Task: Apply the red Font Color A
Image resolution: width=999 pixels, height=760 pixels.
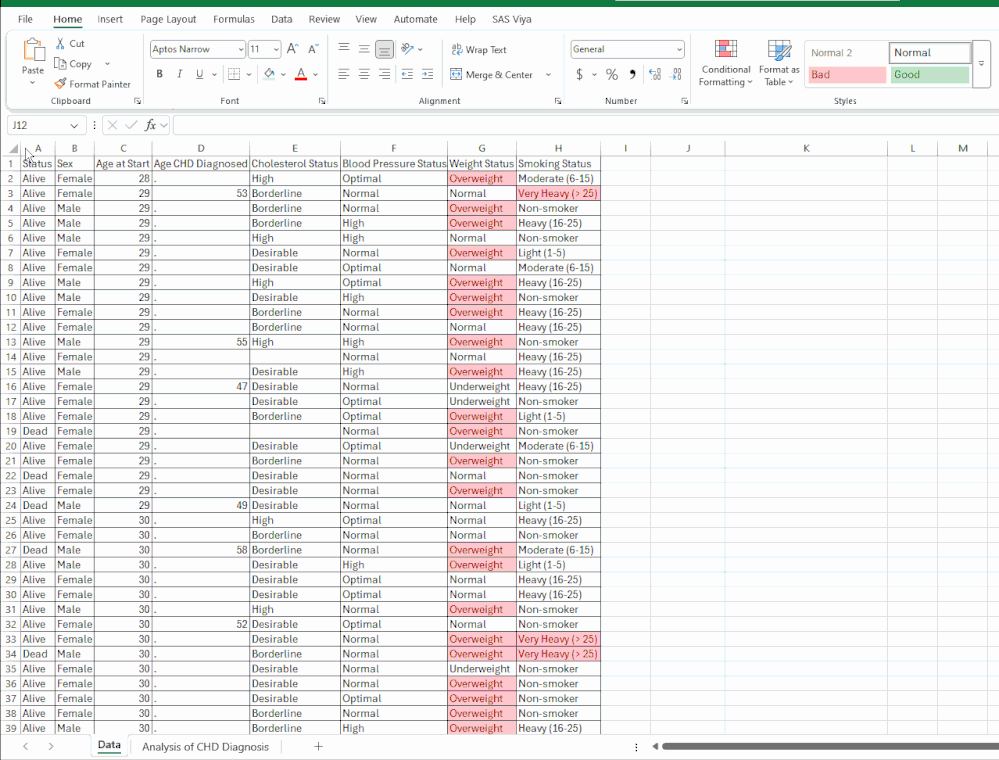Action: [301, 75]
